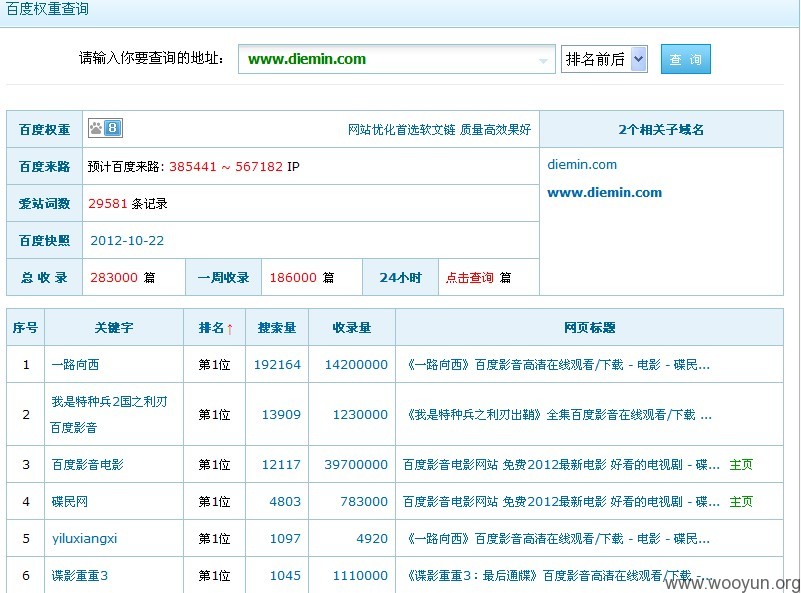Click indexed count 783000
Viewport: 801px width, 593px height.
(364, 502)
